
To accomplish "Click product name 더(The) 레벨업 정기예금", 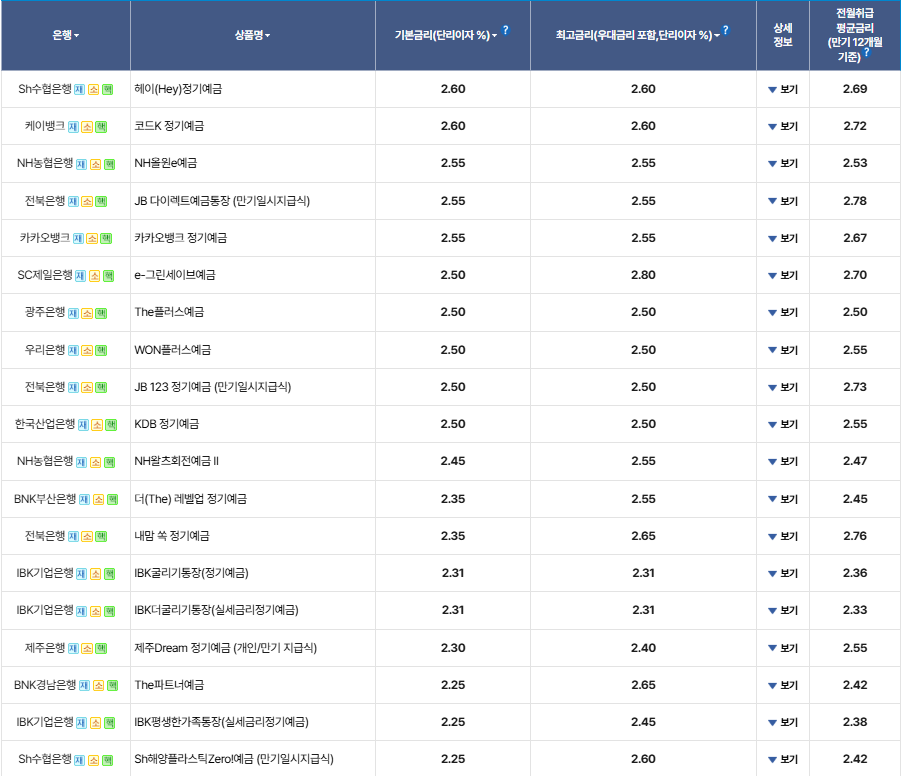I will tap(190, 499).
